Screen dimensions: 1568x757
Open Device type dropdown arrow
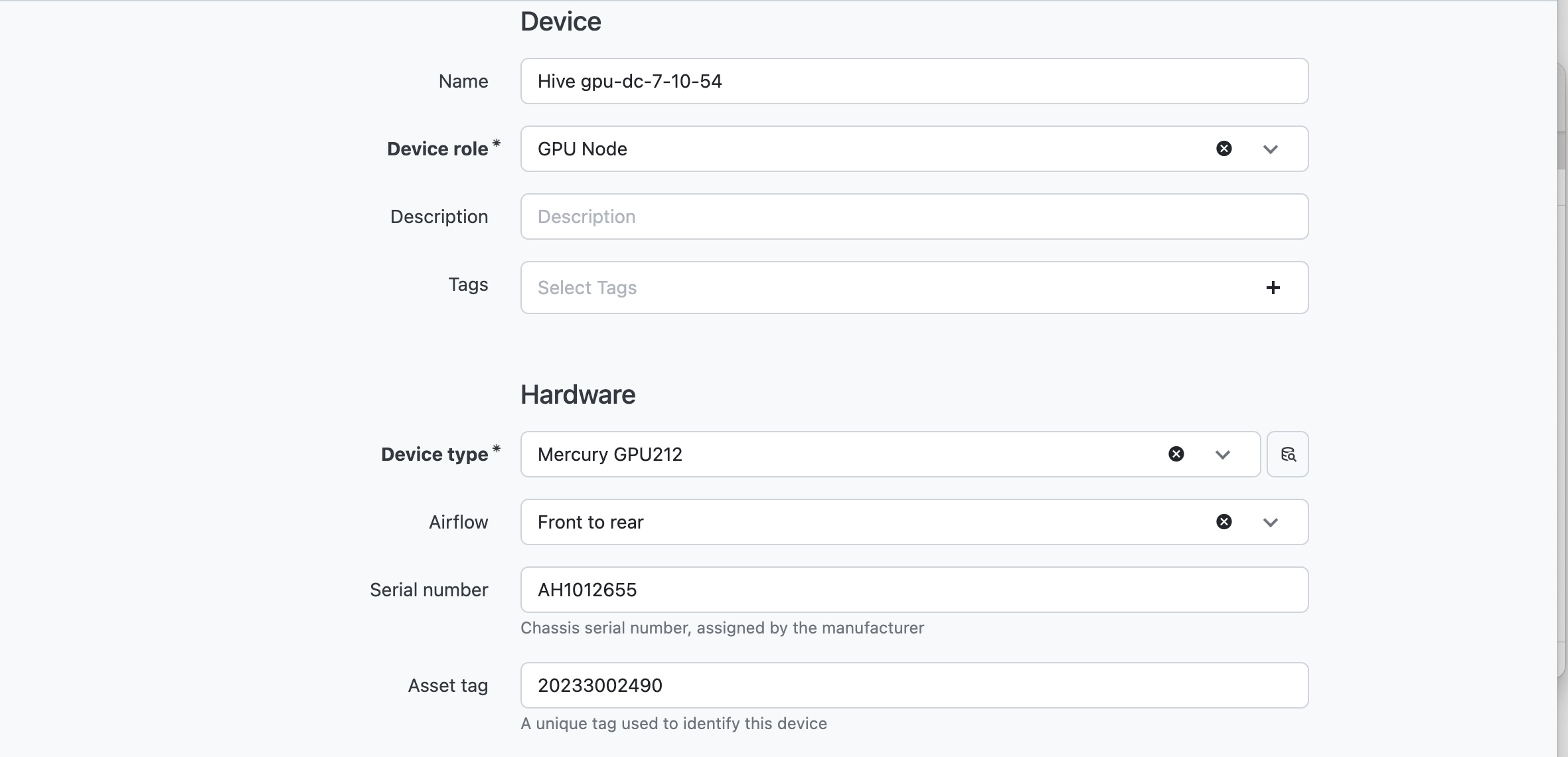click(x=1222, y=455)
